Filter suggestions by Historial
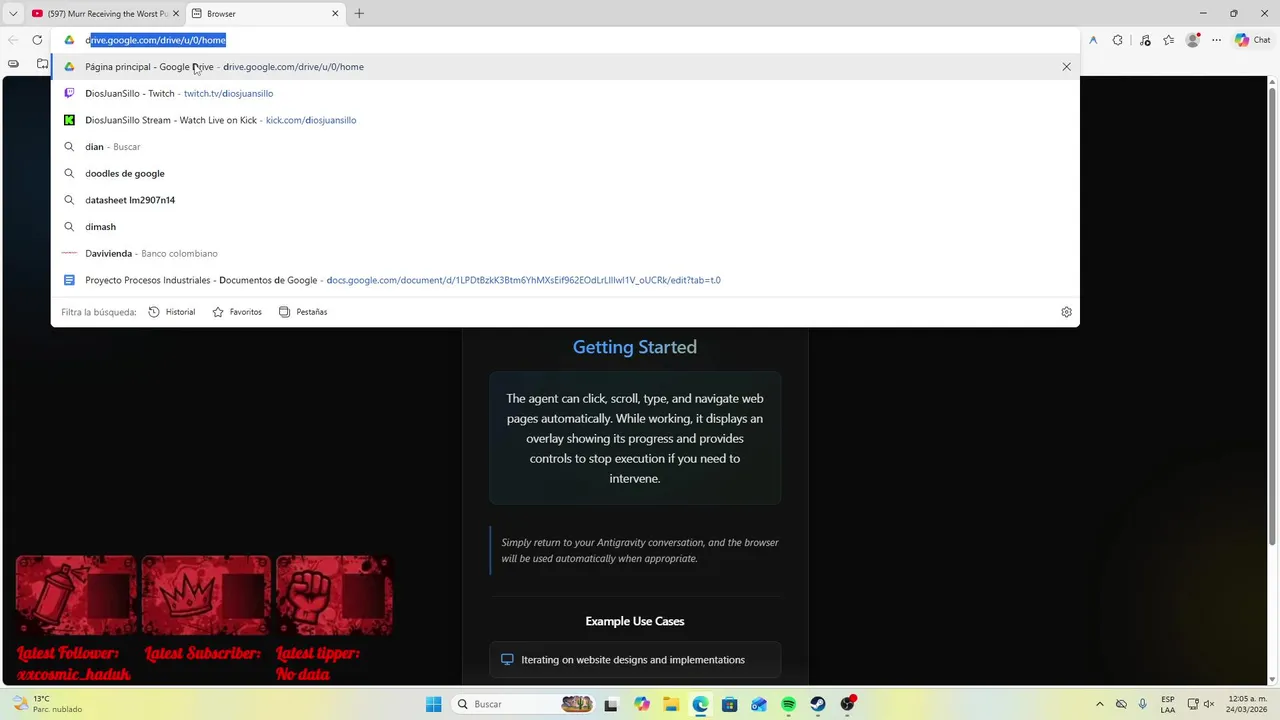Viewport: 1280px width, 720px height. coord(172,312)
